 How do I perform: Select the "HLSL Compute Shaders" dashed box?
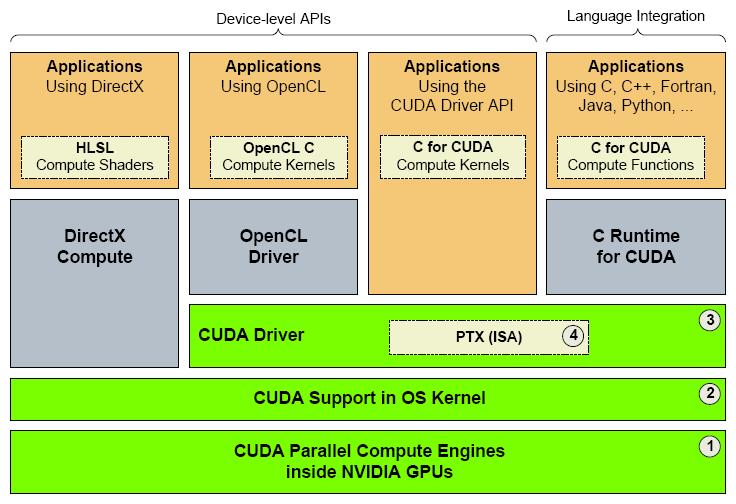(x=95, y=157)
